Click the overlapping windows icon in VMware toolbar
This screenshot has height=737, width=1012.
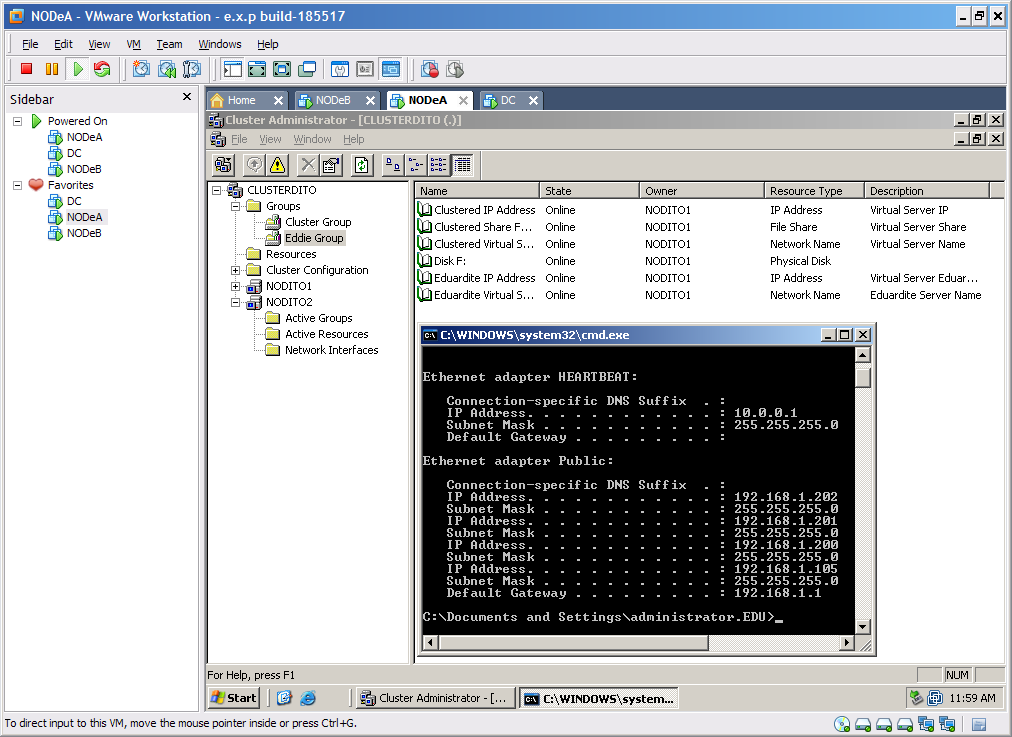[x=307, y=69]
